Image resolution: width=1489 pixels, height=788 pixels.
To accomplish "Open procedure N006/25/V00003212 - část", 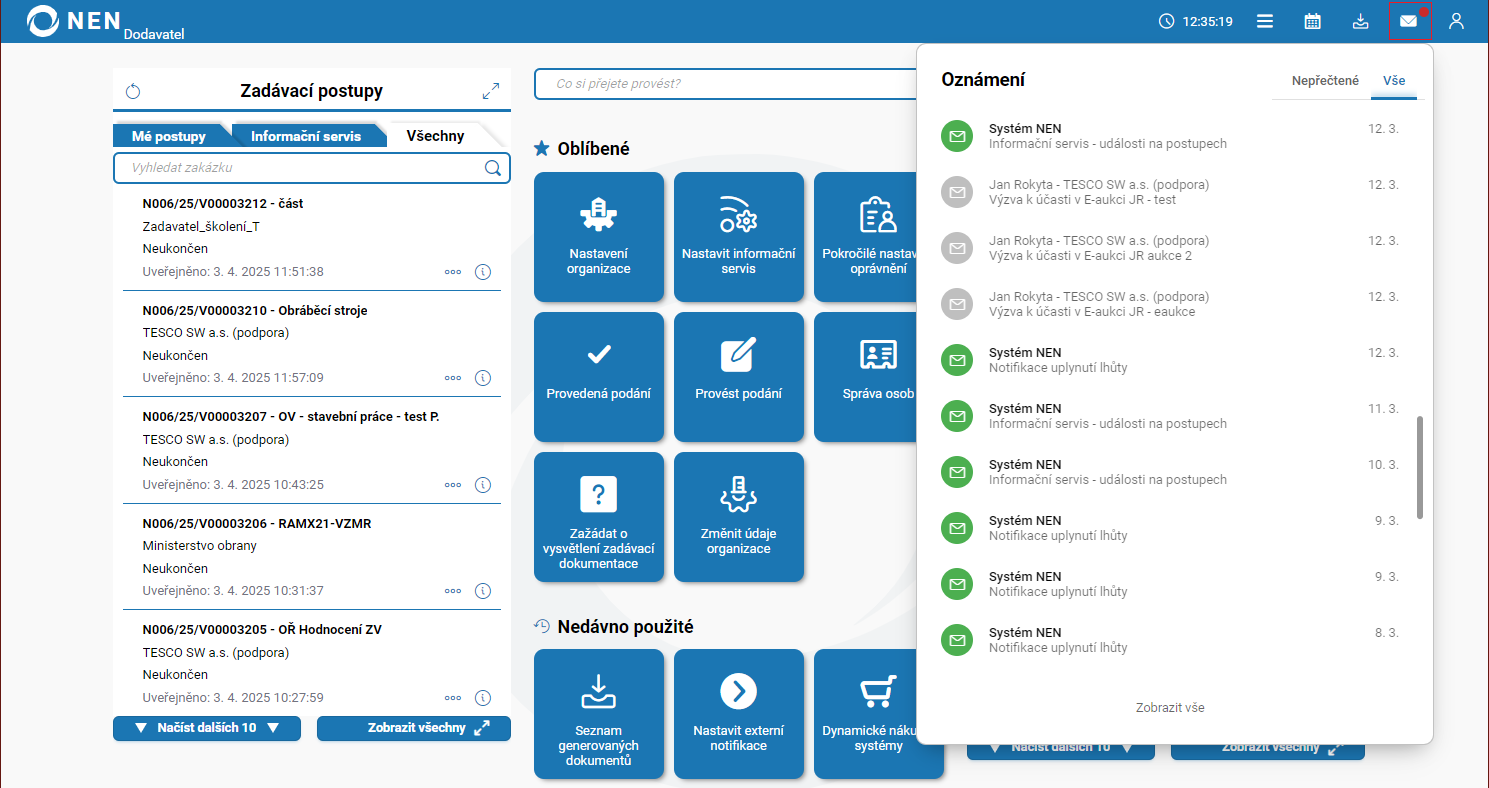I will tap(223, 204).
